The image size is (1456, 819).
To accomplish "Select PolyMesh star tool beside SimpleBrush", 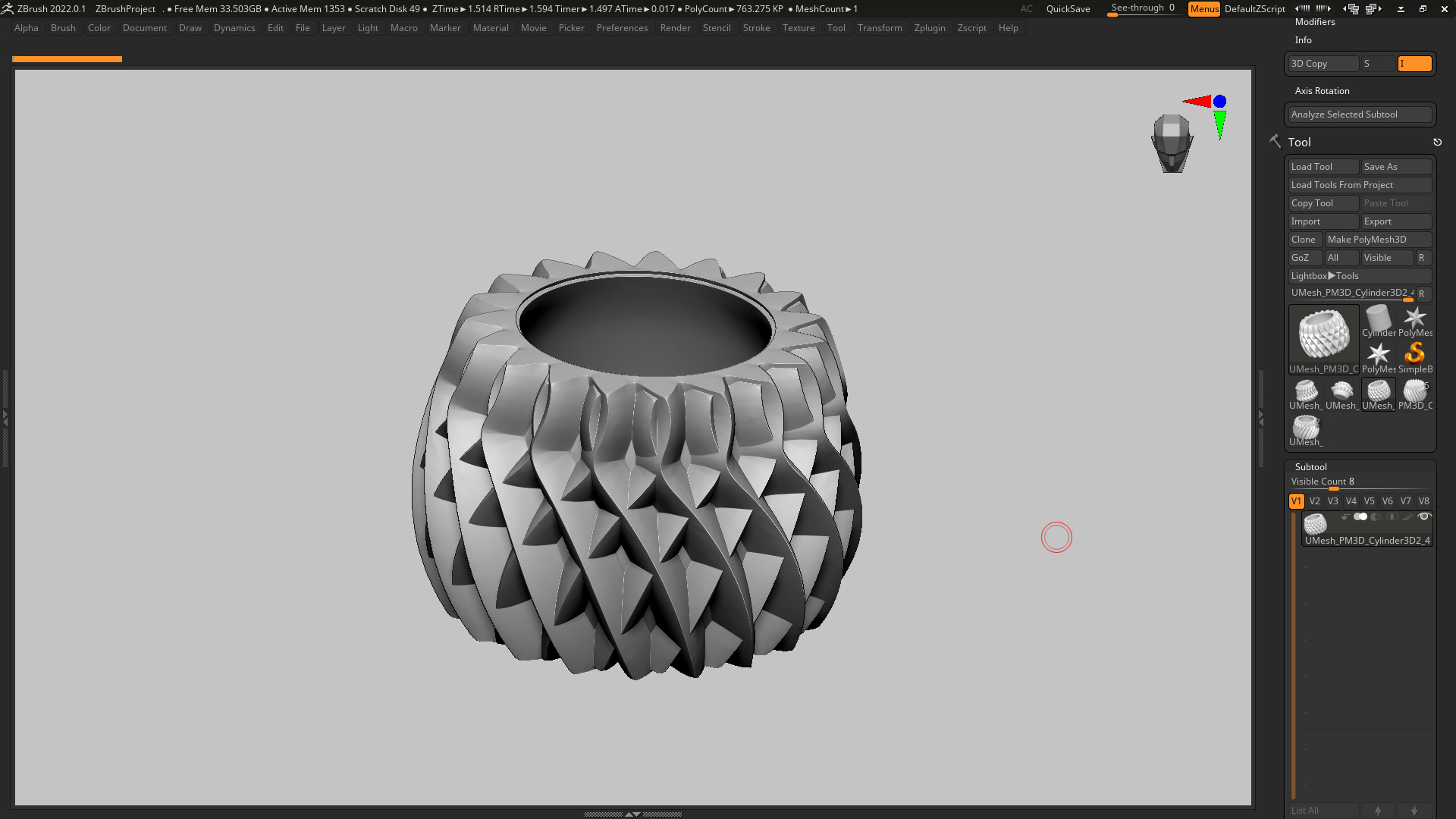I will click(1379, 358).
